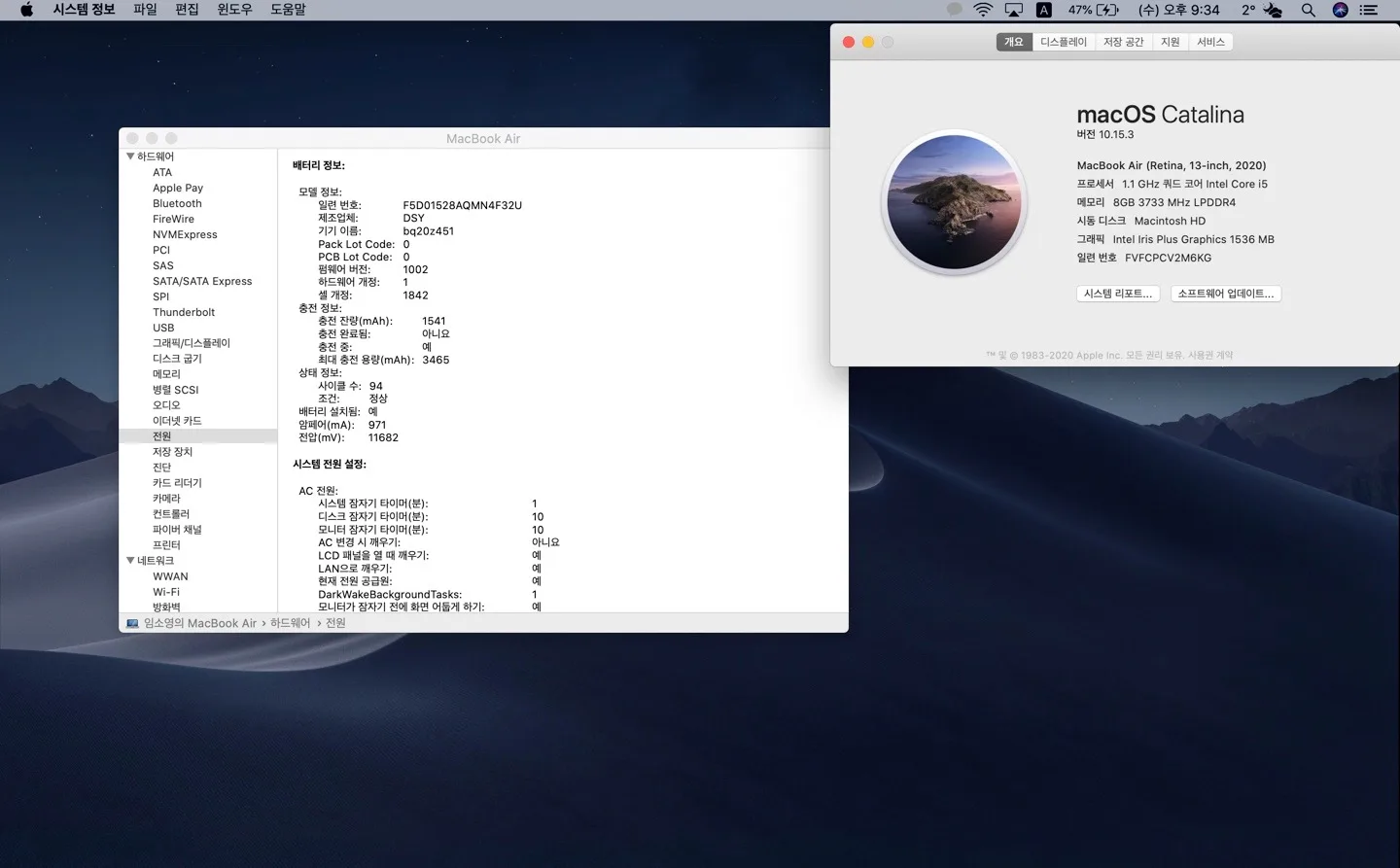Click the laptop icon in the path bar
Image resolution: width=1400 pixels, height=868 pixels.
[x=132, y=623]
